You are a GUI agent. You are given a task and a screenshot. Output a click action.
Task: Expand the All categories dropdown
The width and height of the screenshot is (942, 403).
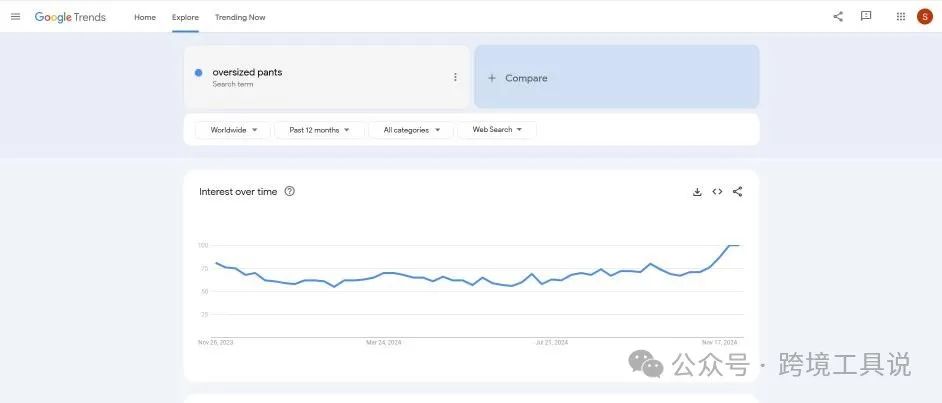(411, 130)
